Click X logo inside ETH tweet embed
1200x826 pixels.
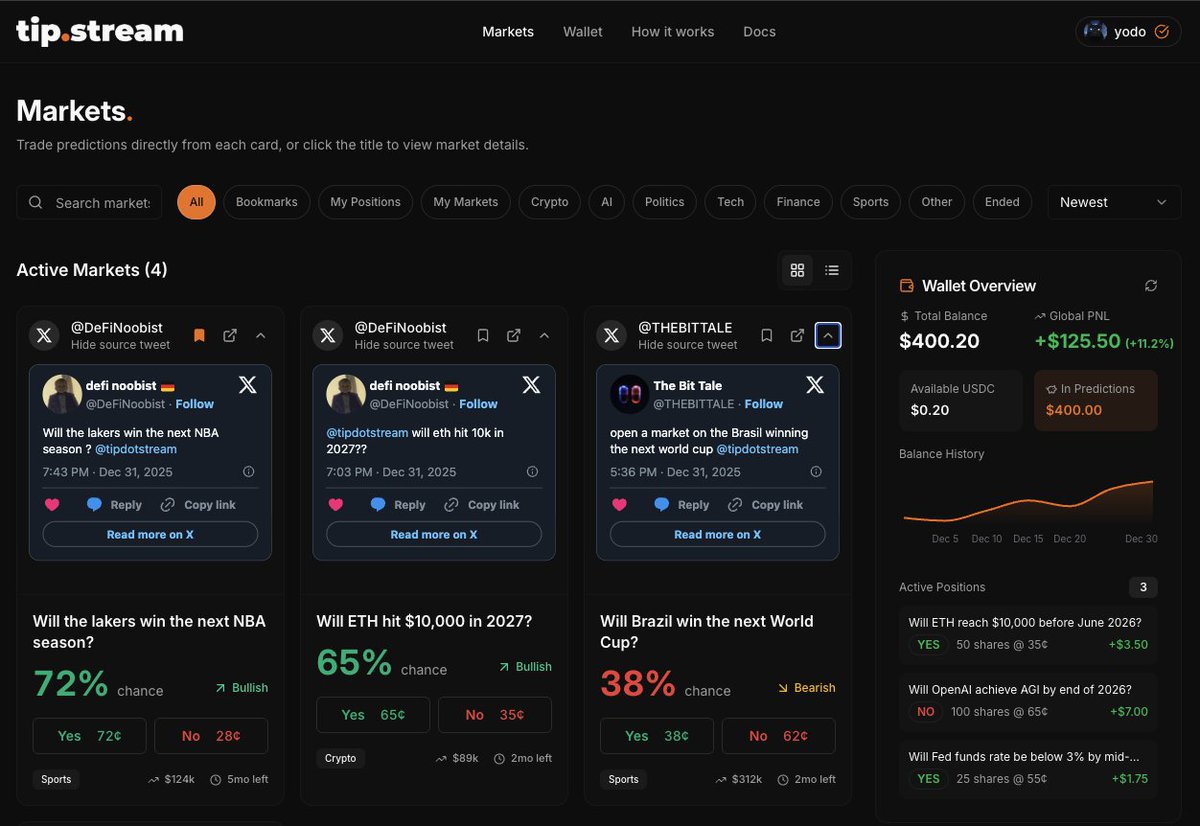[532, 384]
